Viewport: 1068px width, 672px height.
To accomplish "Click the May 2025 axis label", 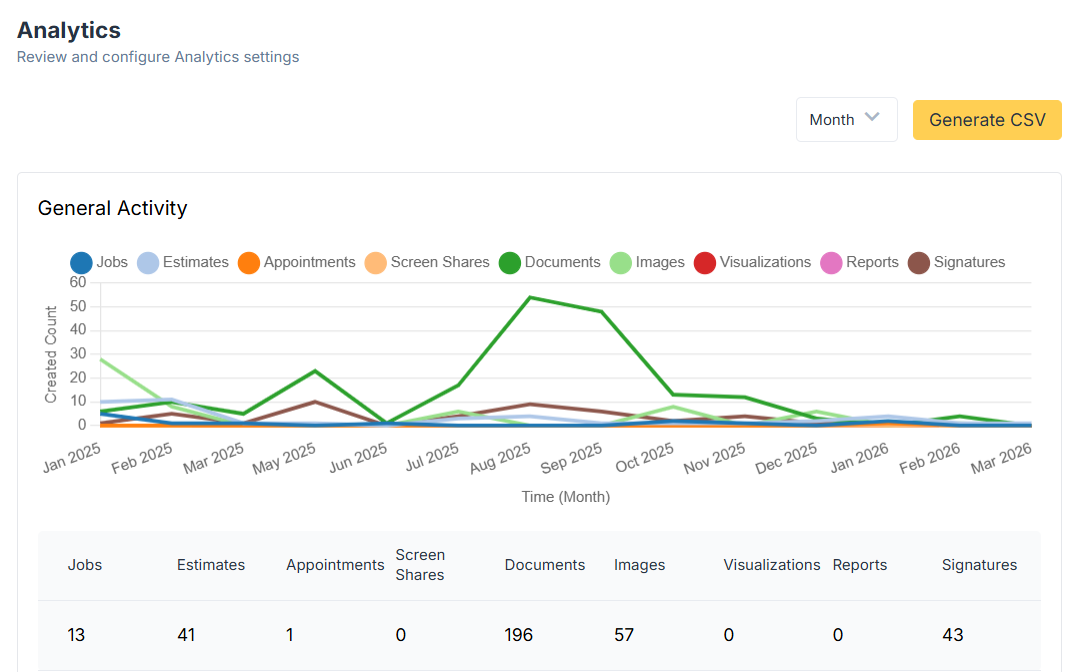I will pyautogui.click(x=285, y=458).
